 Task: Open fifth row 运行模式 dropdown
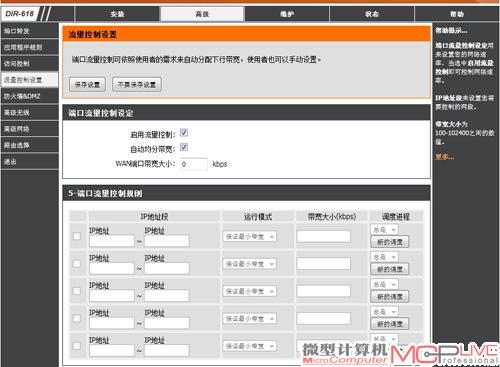[x=250, y=346]
